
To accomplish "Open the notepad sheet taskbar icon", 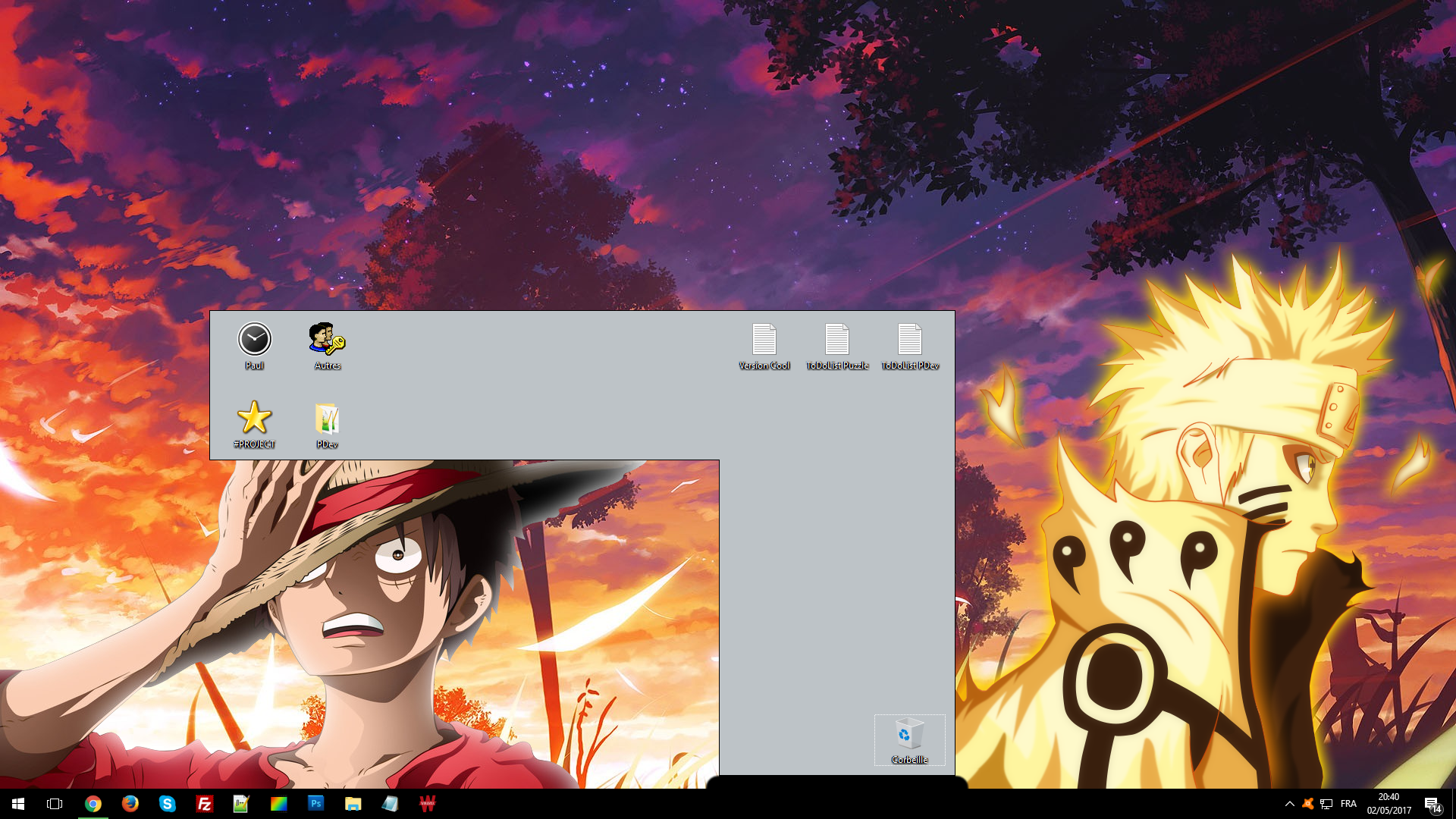I will (x=390, y=804).
